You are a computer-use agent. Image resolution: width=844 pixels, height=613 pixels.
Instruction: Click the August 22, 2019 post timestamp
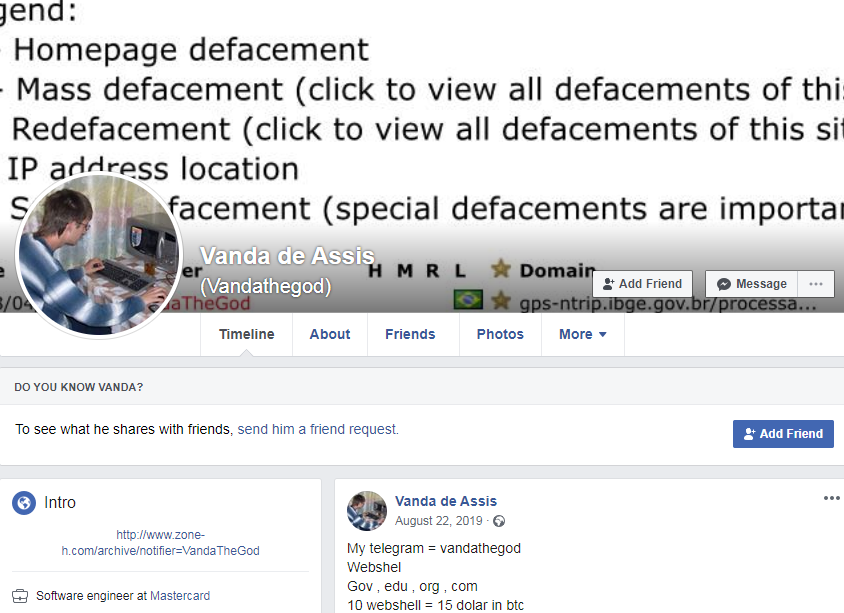pos(439,521)
